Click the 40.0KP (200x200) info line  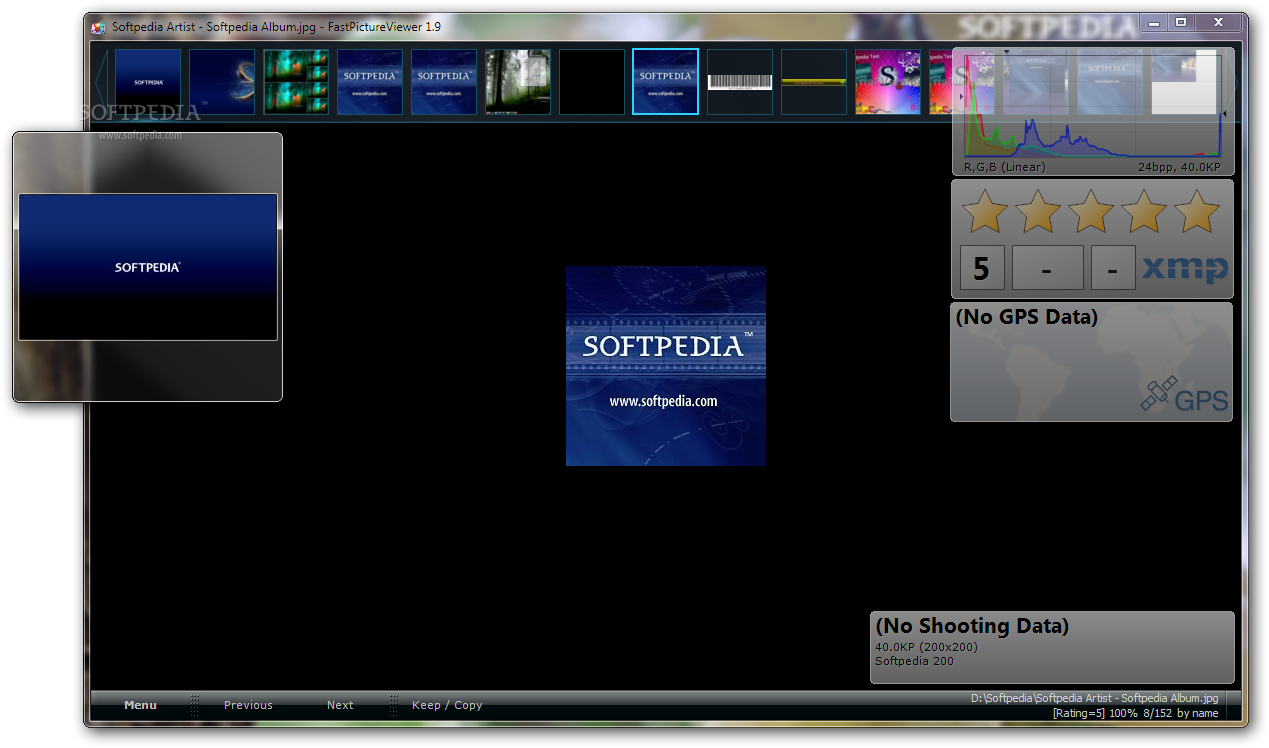coord(926,647)
